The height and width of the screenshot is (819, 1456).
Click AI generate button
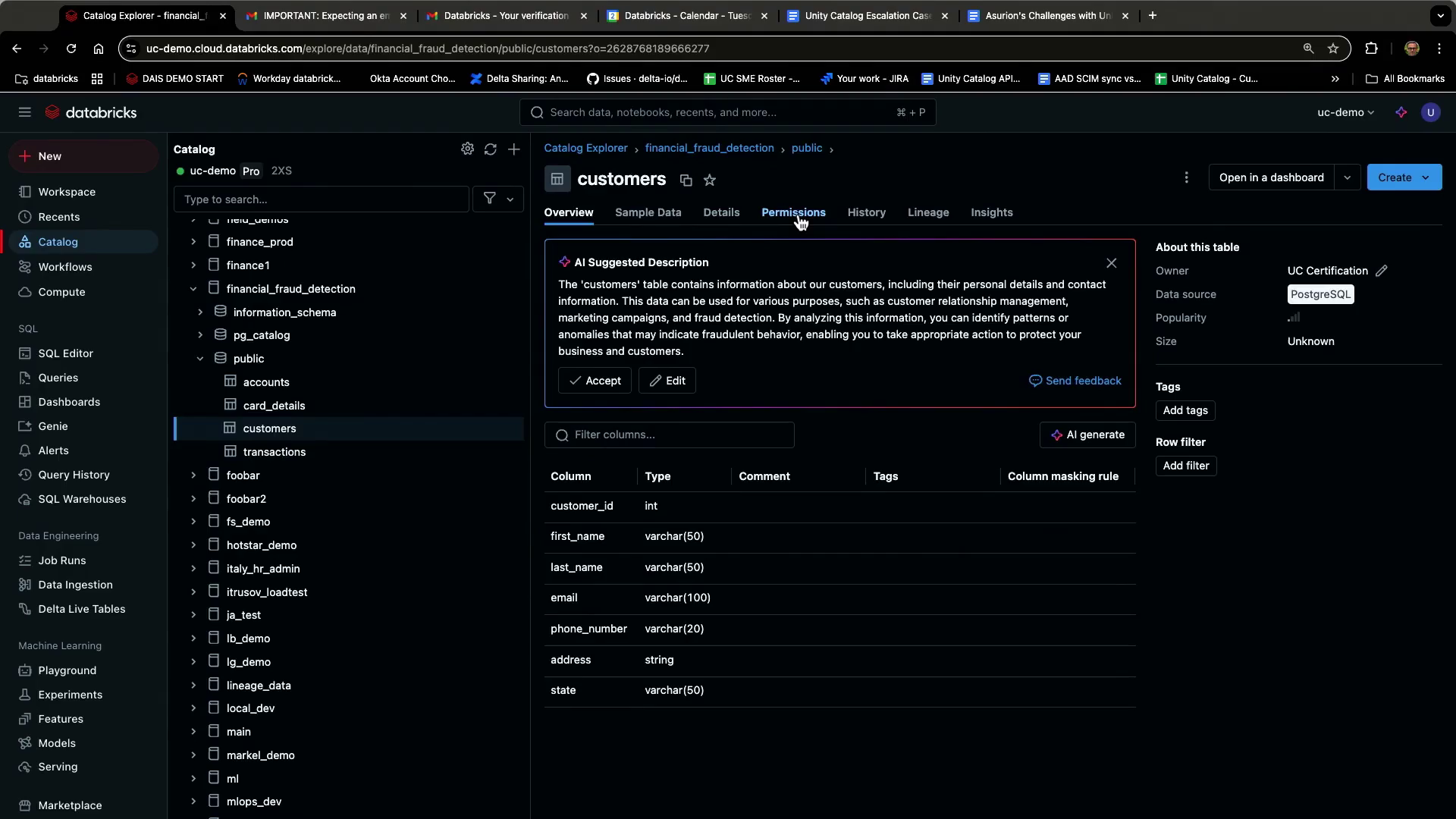(1088, 435)
